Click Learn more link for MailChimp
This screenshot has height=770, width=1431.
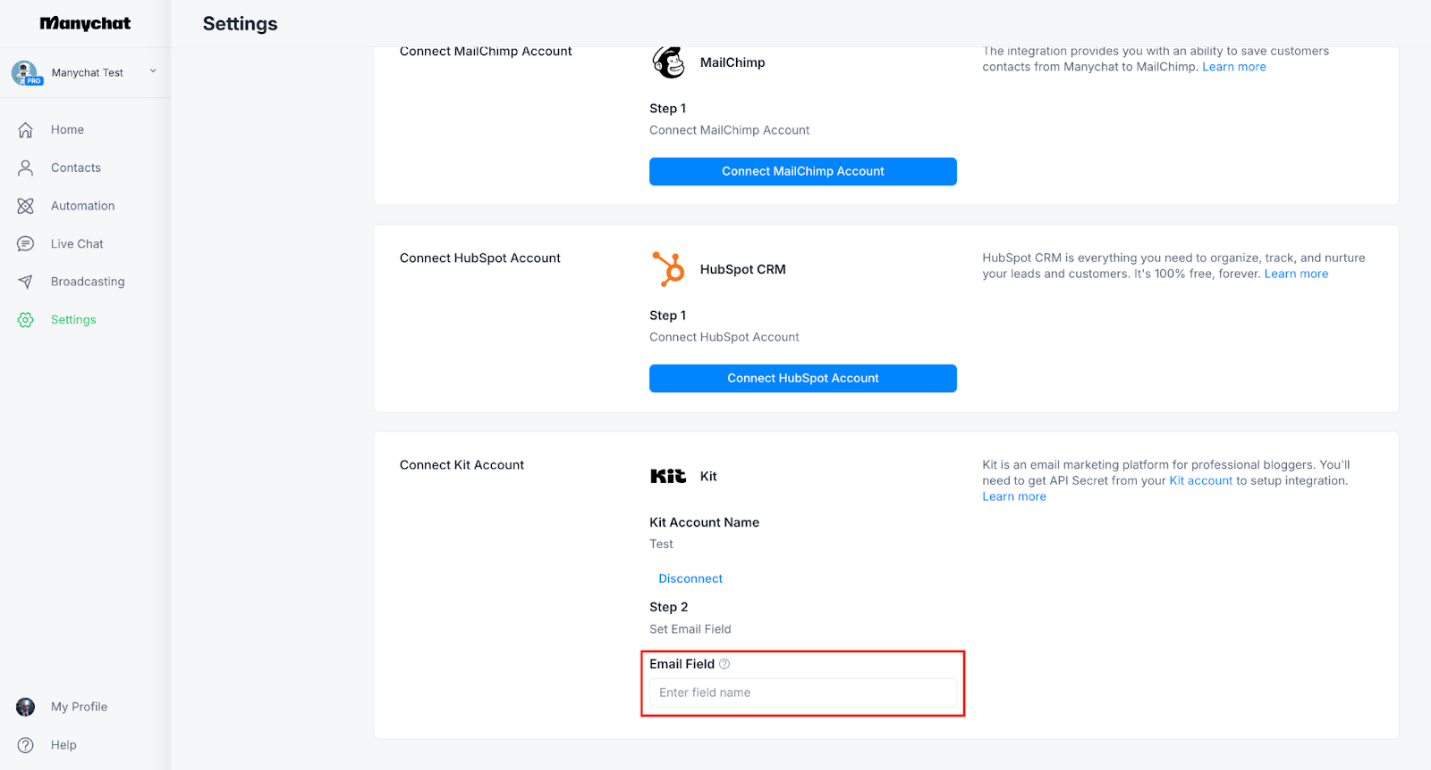[x=1234, y=67]
